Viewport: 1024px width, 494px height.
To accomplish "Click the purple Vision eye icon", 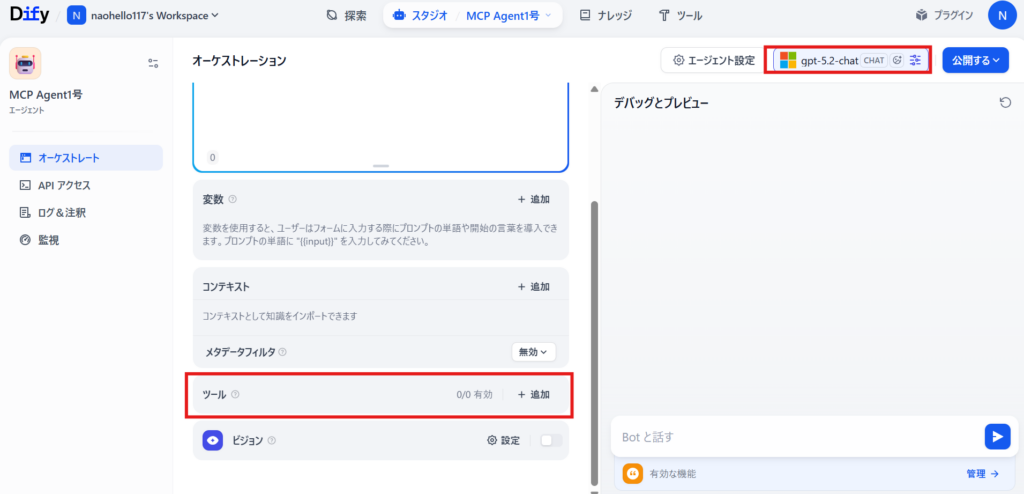I will click(212, 440).
